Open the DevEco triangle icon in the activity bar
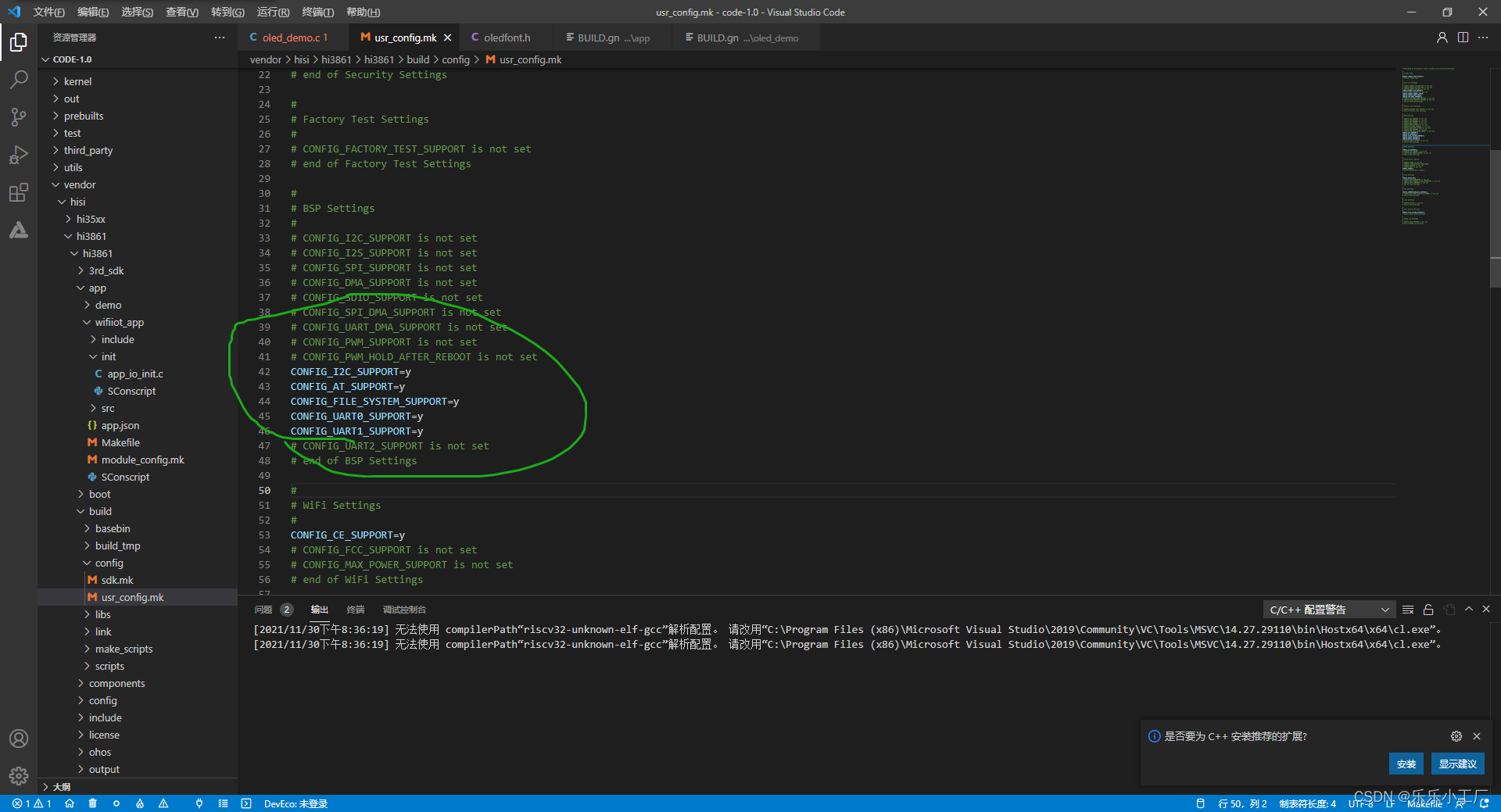The image size is (1501, 812). pyautogui.click(x=19, y=230)
